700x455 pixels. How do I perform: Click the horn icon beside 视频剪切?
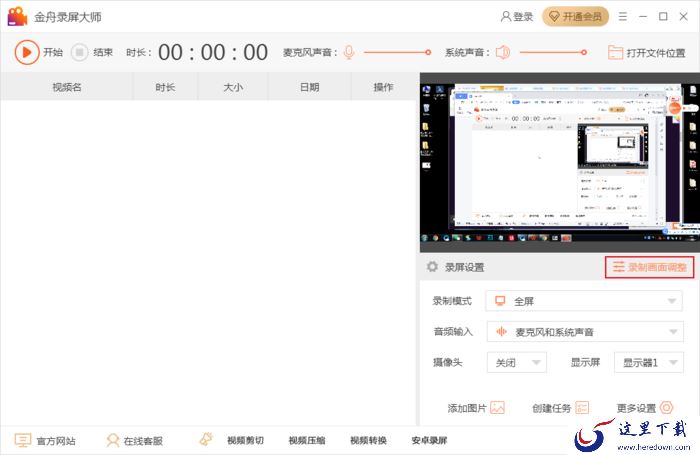coord(206,439)
